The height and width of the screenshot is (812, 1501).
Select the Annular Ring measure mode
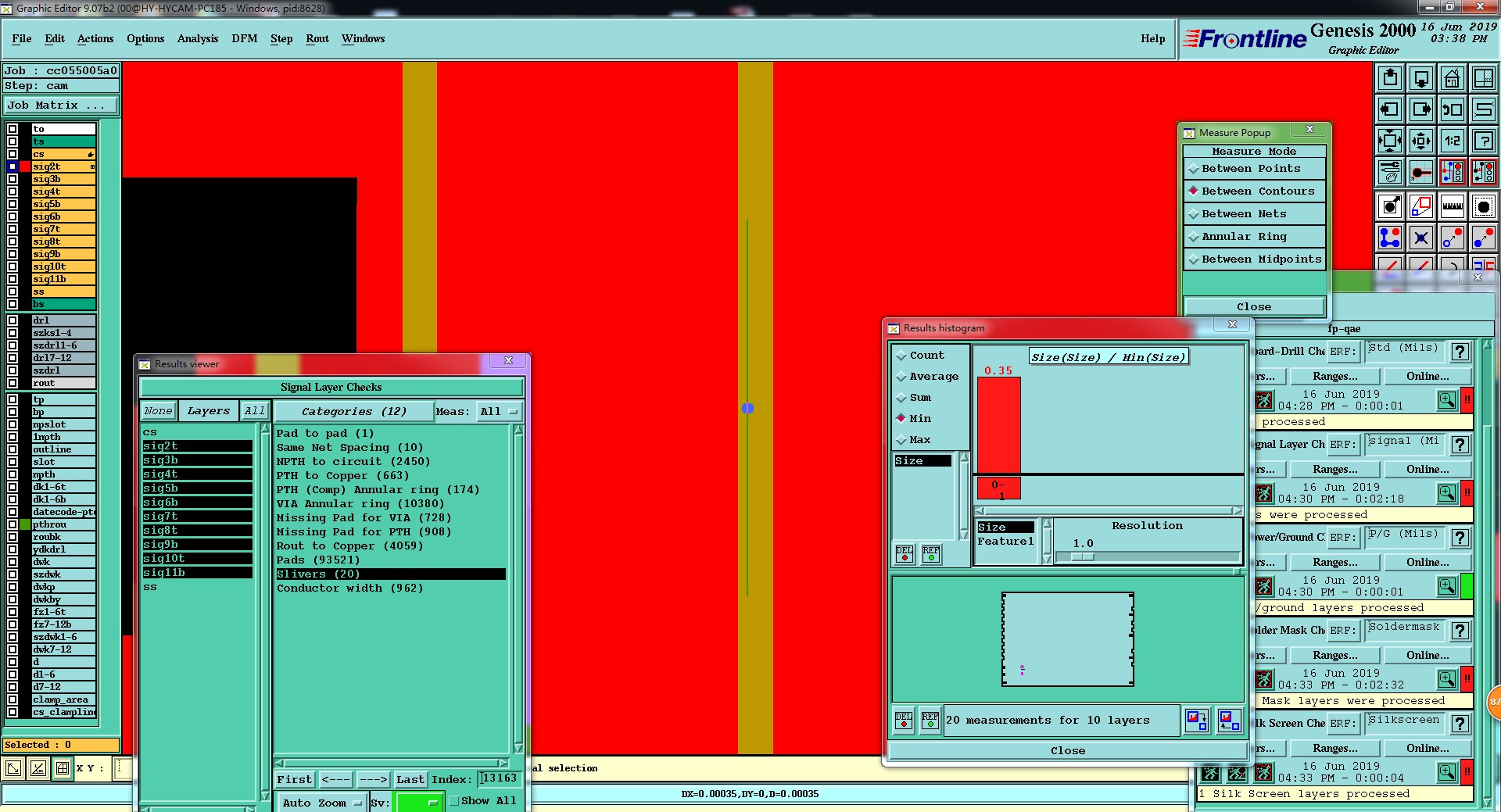pyautogui.click(x=1254, y=237)
